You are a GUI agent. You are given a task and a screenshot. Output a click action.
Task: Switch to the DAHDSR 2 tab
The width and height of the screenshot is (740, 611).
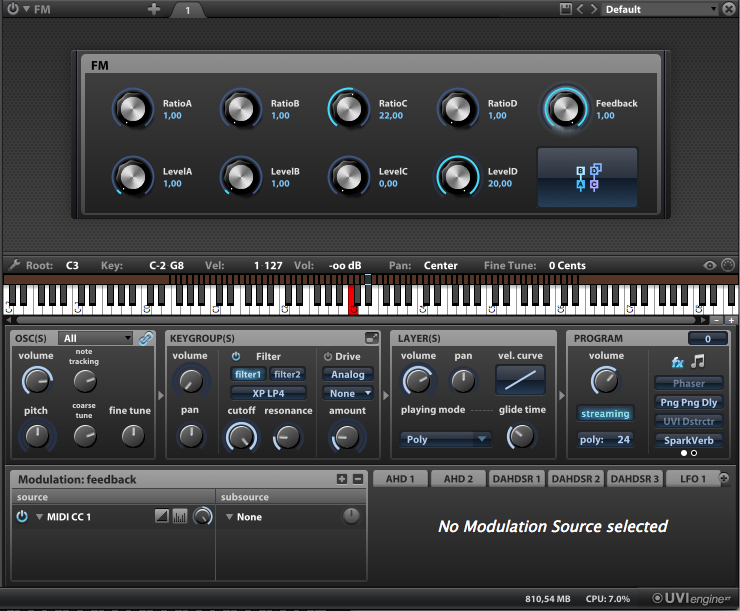576,479
